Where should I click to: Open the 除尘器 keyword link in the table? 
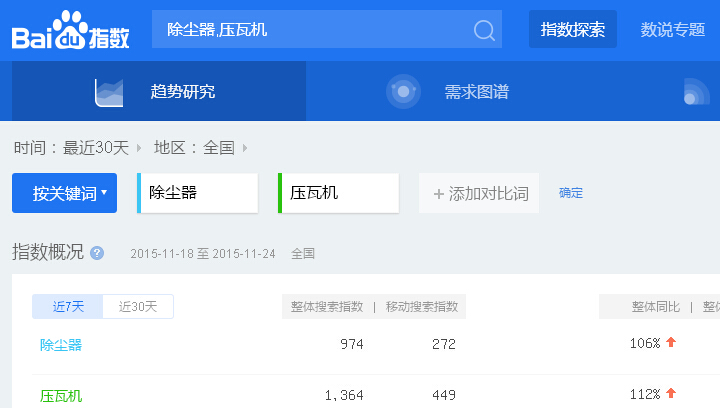click(61, 345)
